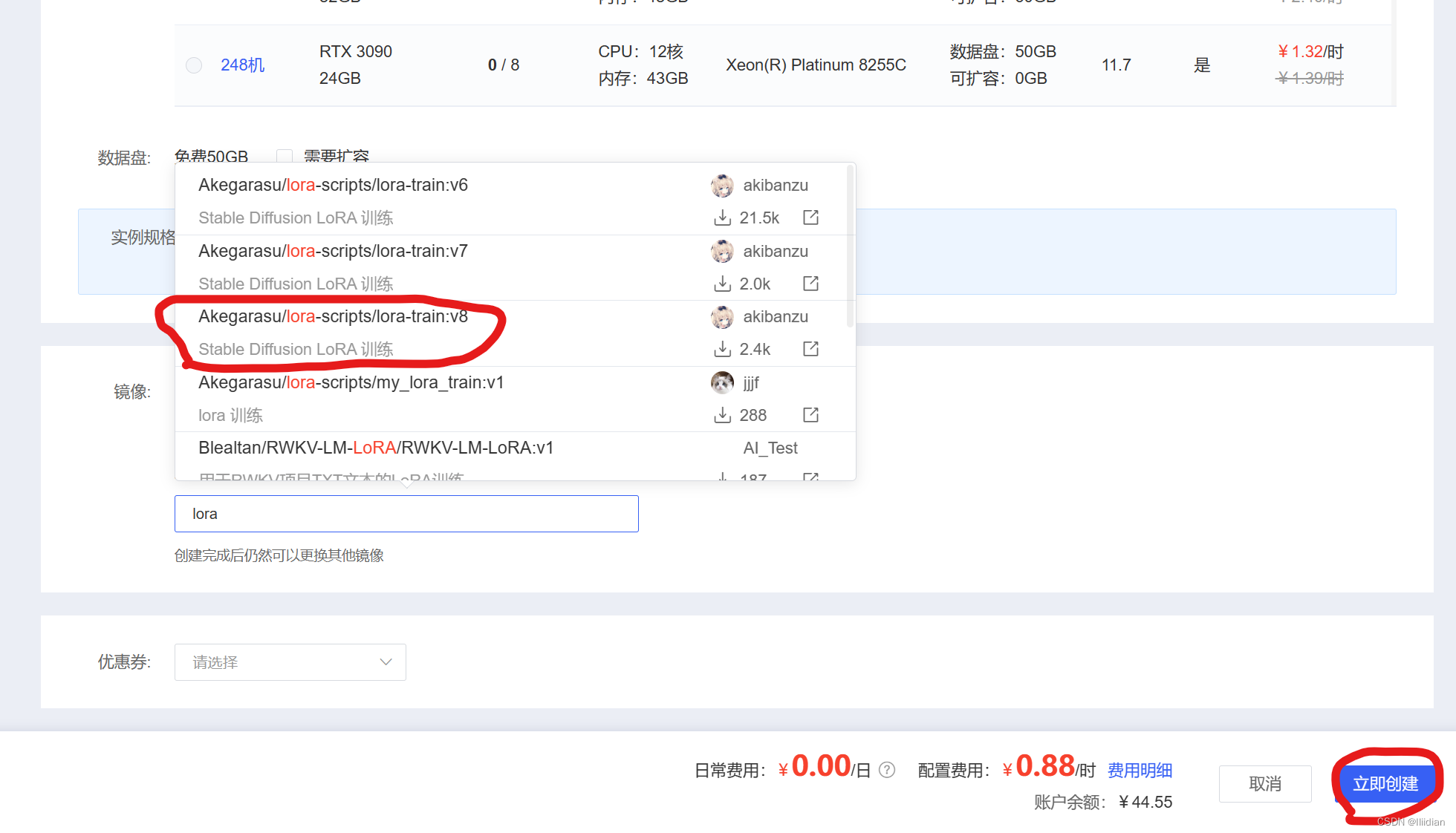Screen dimensions: 1456x833
Task: Open external link icon for lora-train:v6
Action: [x=810, y=218]
